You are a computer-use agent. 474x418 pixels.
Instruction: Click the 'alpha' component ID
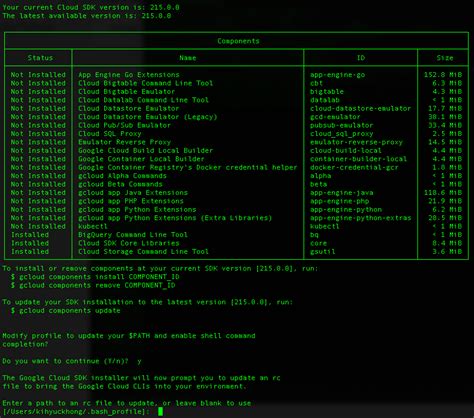pos(320,176)
